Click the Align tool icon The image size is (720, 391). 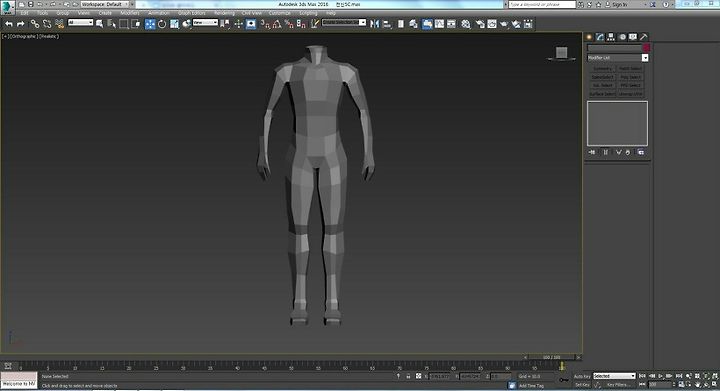pos(387,24)
